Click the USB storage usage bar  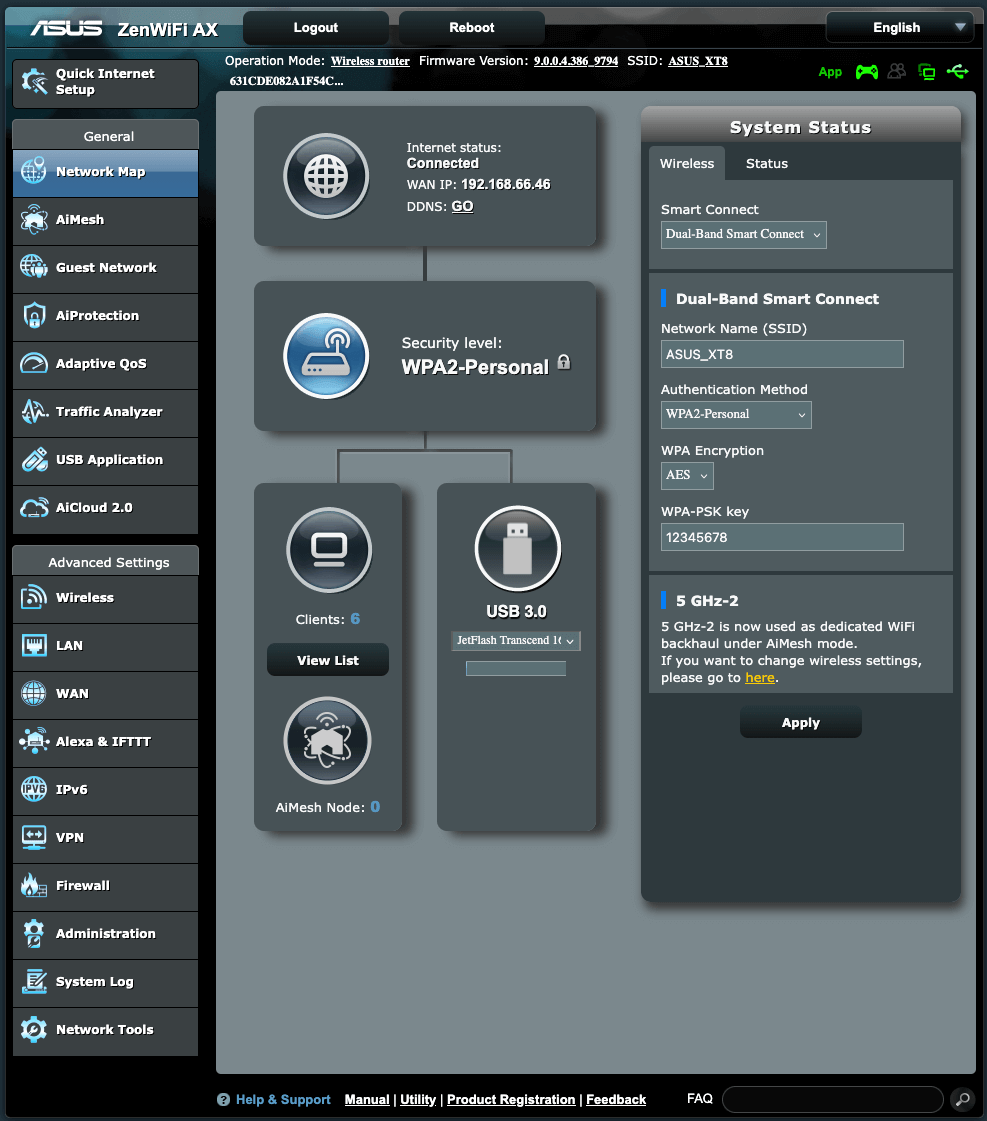click(x=516, y=668)
